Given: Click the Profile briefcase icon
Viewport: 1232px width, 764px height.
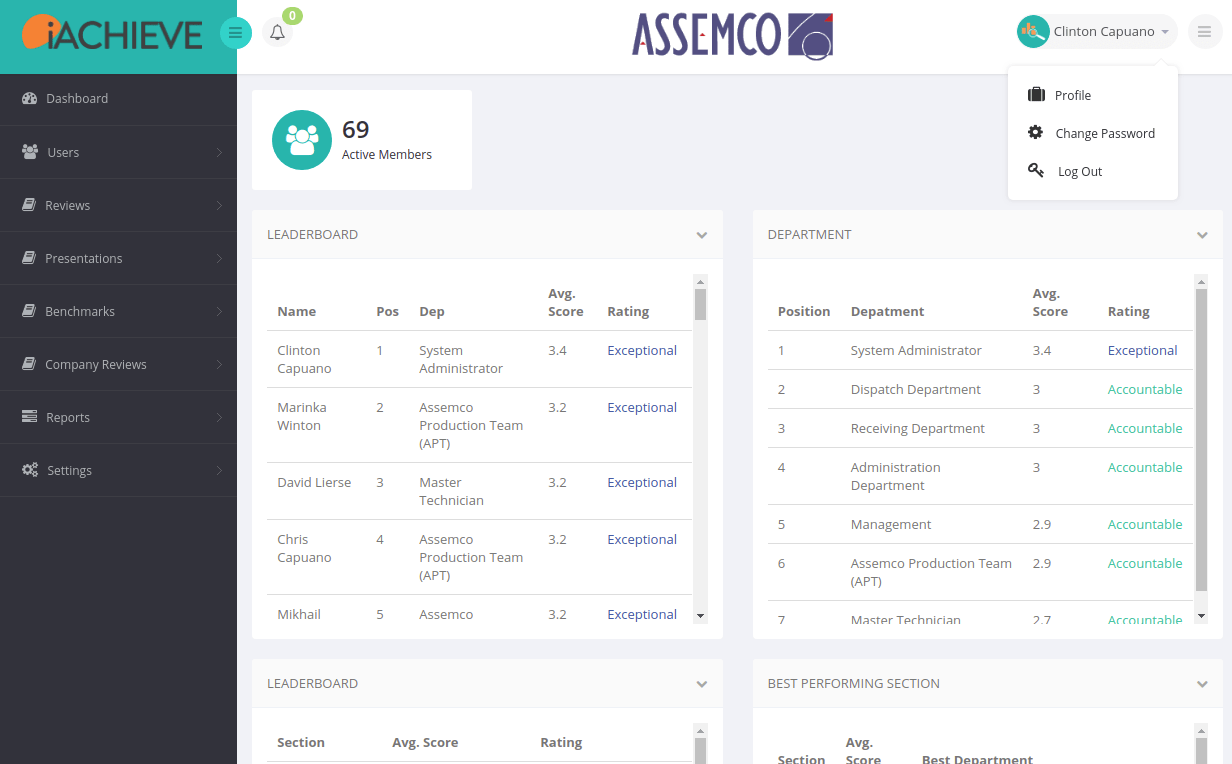Looking at the screenshot, I should pyautogui.click(x=1036, y=95).
